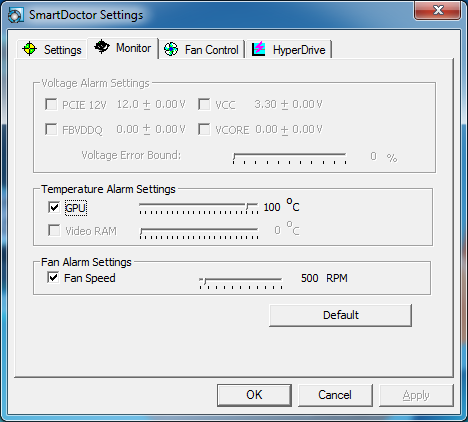Switch to the Fan Control tab

[x=201, y=50]
